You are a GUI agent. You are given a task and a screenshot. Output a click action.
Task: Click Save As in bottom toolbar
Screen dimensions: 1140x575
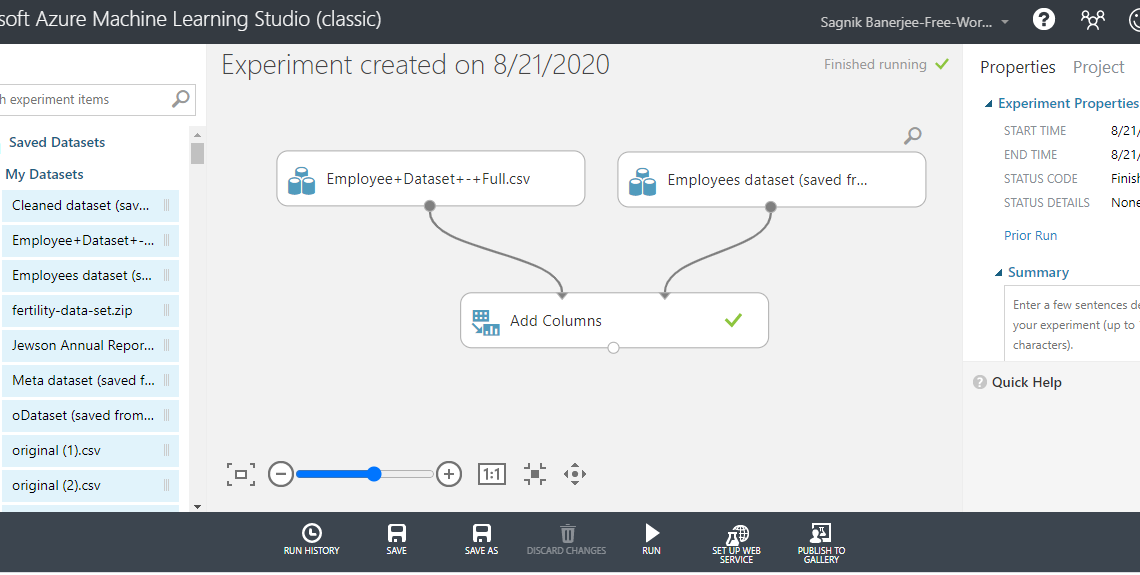[481, 539]
